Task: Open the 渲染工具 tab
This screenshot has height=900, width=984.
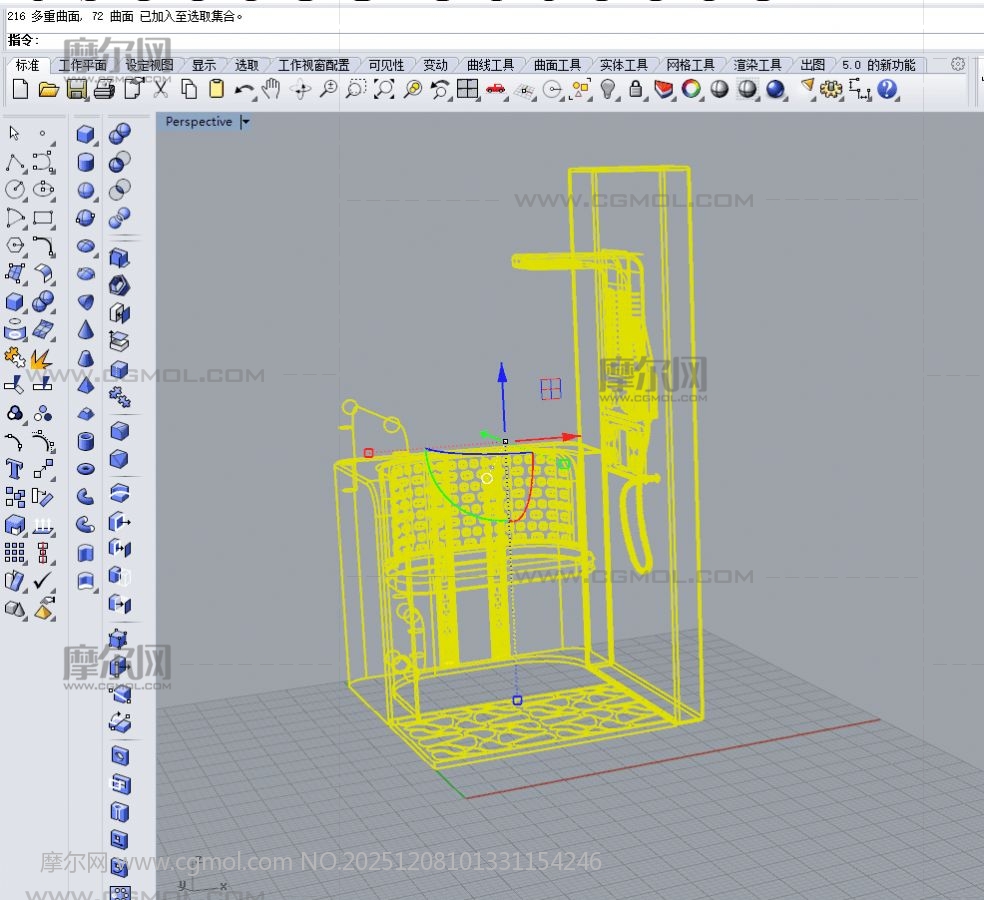Action: (x=757, y=65)
